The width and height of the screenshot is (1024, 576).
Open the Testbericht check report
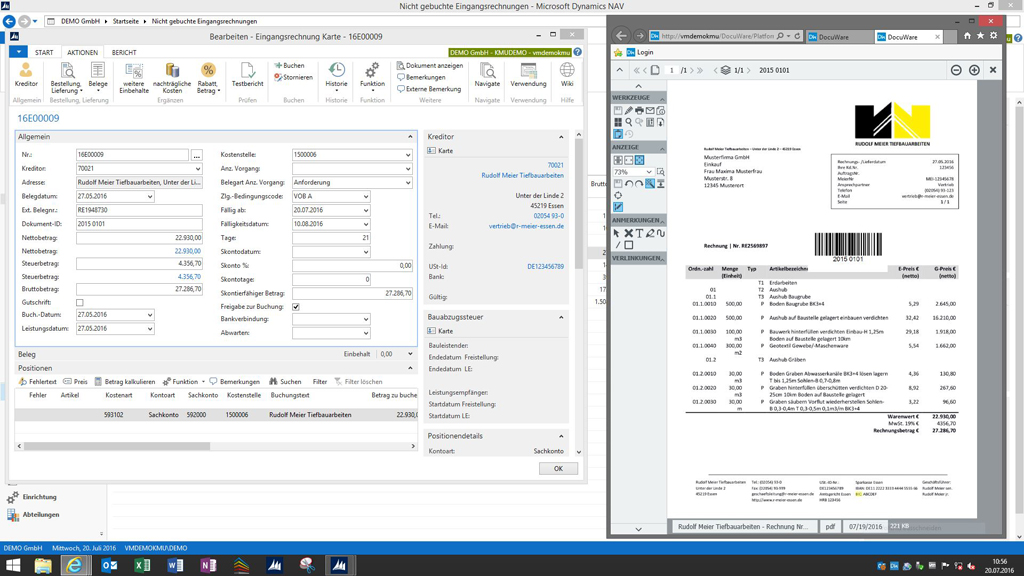tap(247, 73)
